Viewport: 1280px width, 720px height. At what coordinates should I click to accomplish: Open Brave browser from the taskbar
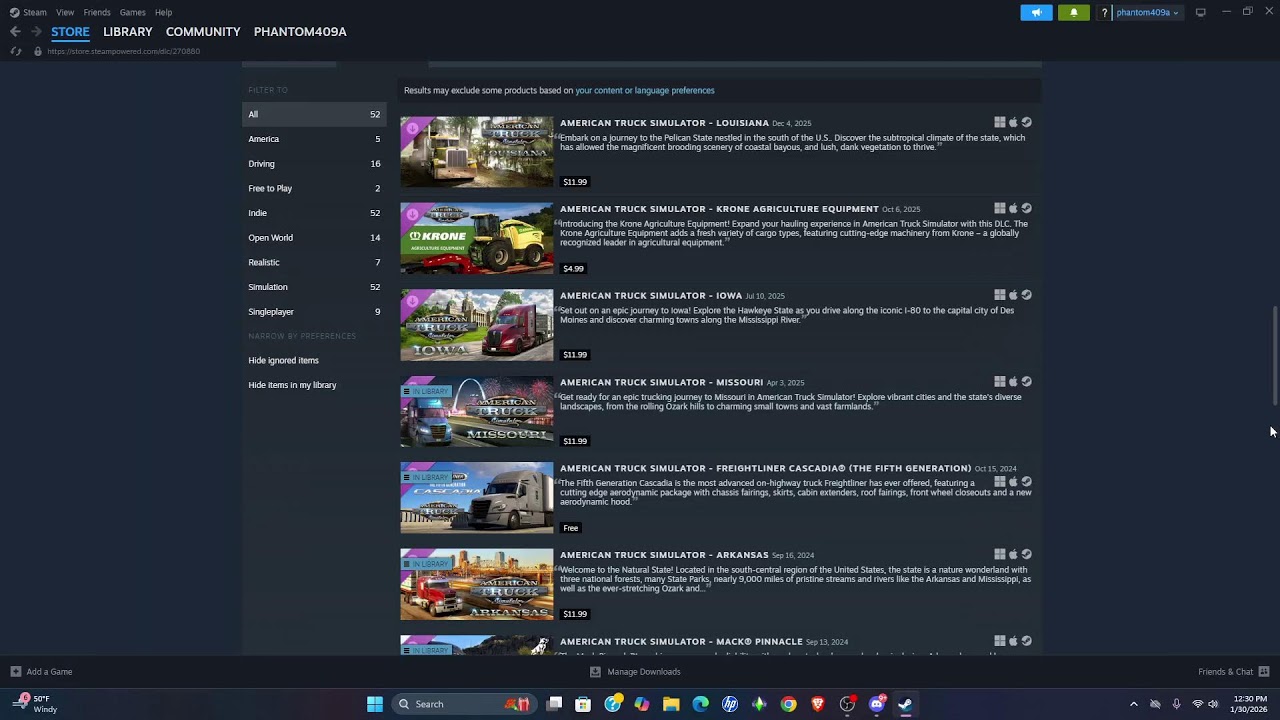point(818,704)
